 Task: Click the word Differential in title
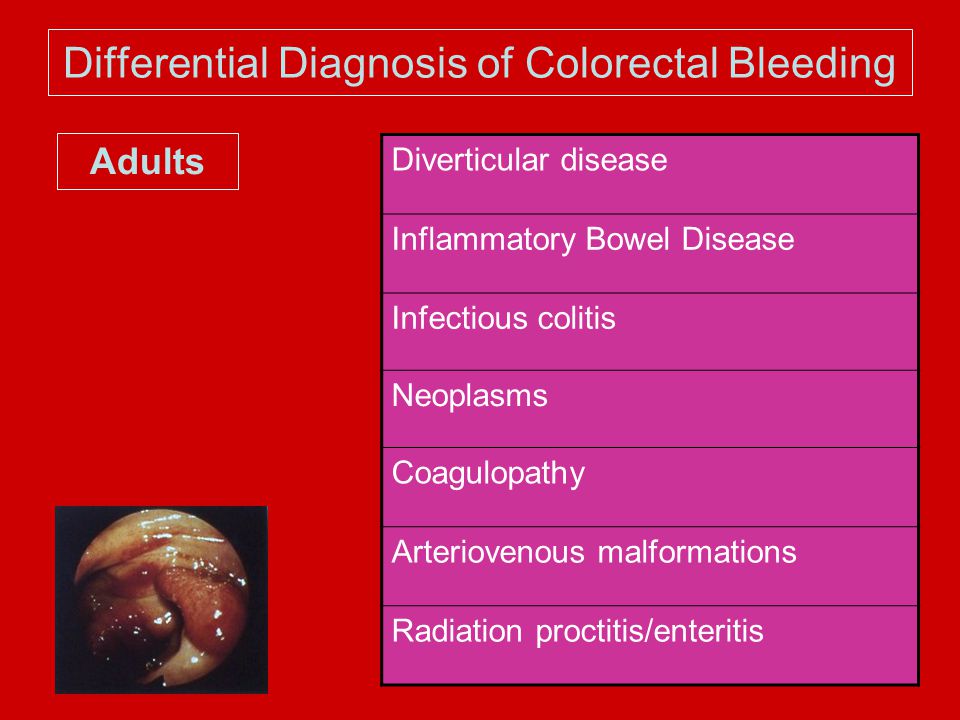(166, 63)
